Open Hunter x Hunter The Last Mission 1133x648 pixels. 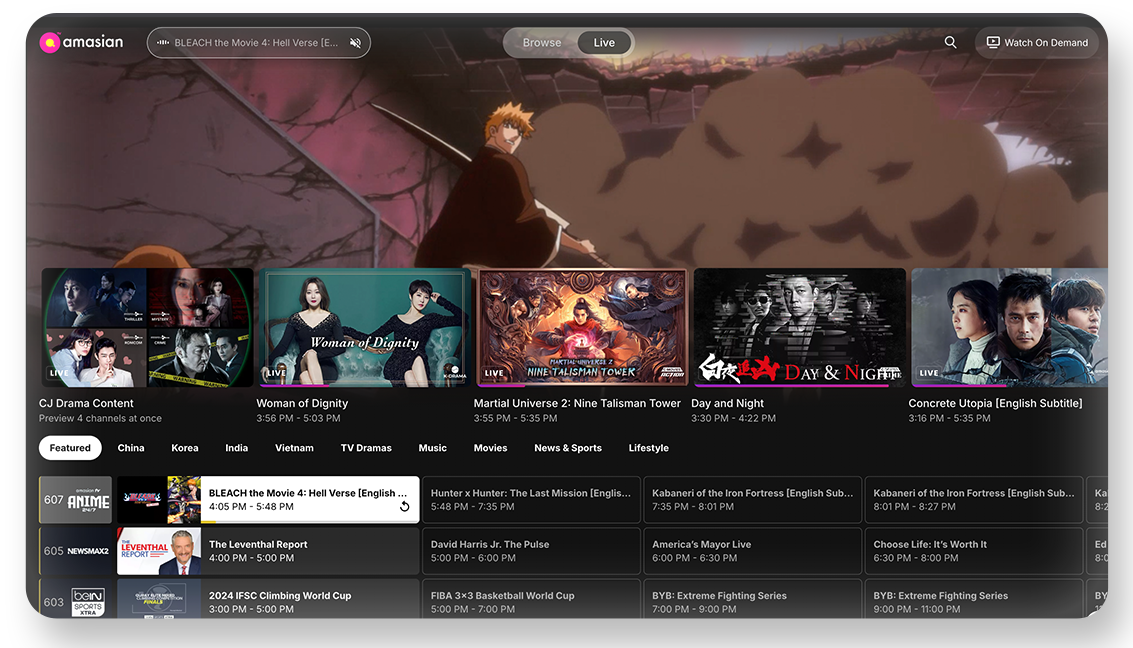pos(531,500)
